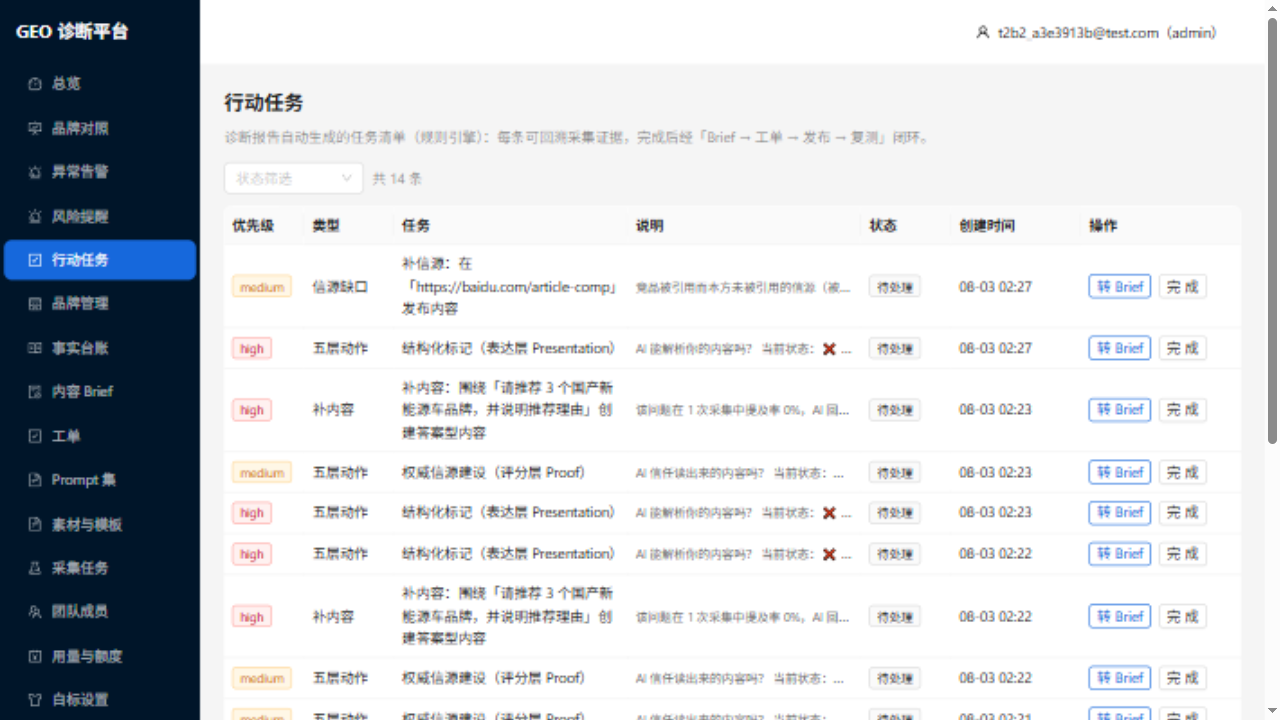The image size is (1280, 720).
Task: Click the 品牌管理 sidebar icon
Action: coord(35,304)
